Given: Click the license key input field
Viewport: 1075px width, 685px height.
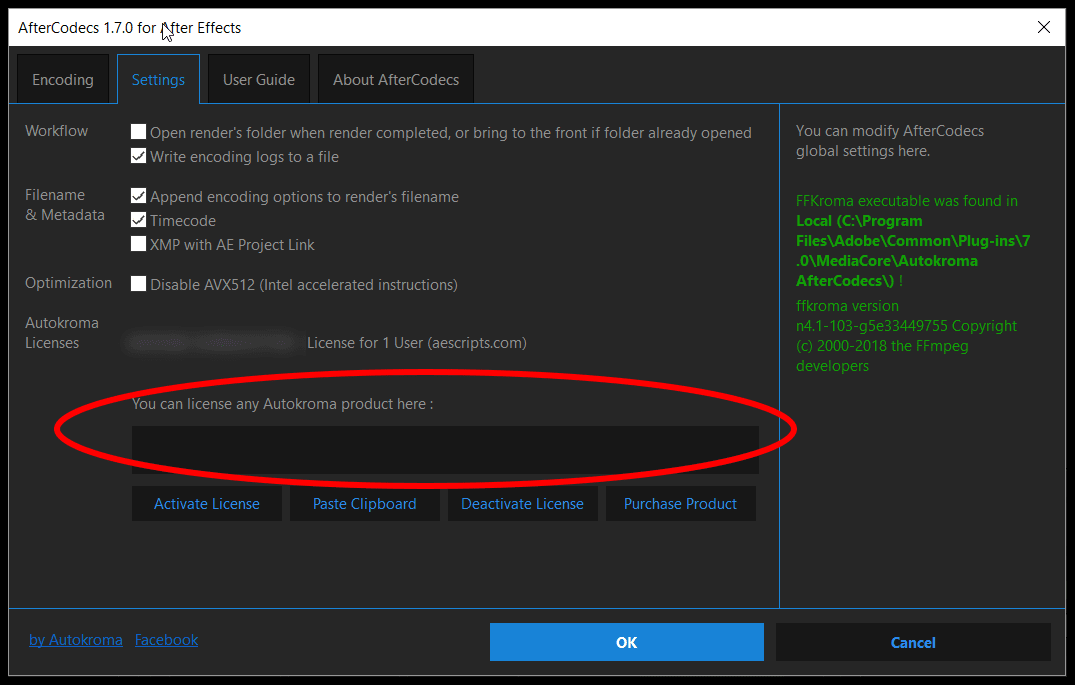Looking at the screenshot, I should 445,448.
